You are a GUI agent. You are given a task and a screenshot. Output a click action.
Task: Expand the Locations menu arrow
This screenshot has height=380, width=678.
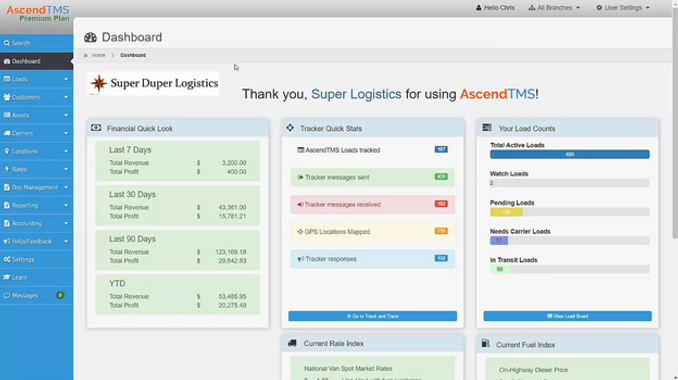66,152
